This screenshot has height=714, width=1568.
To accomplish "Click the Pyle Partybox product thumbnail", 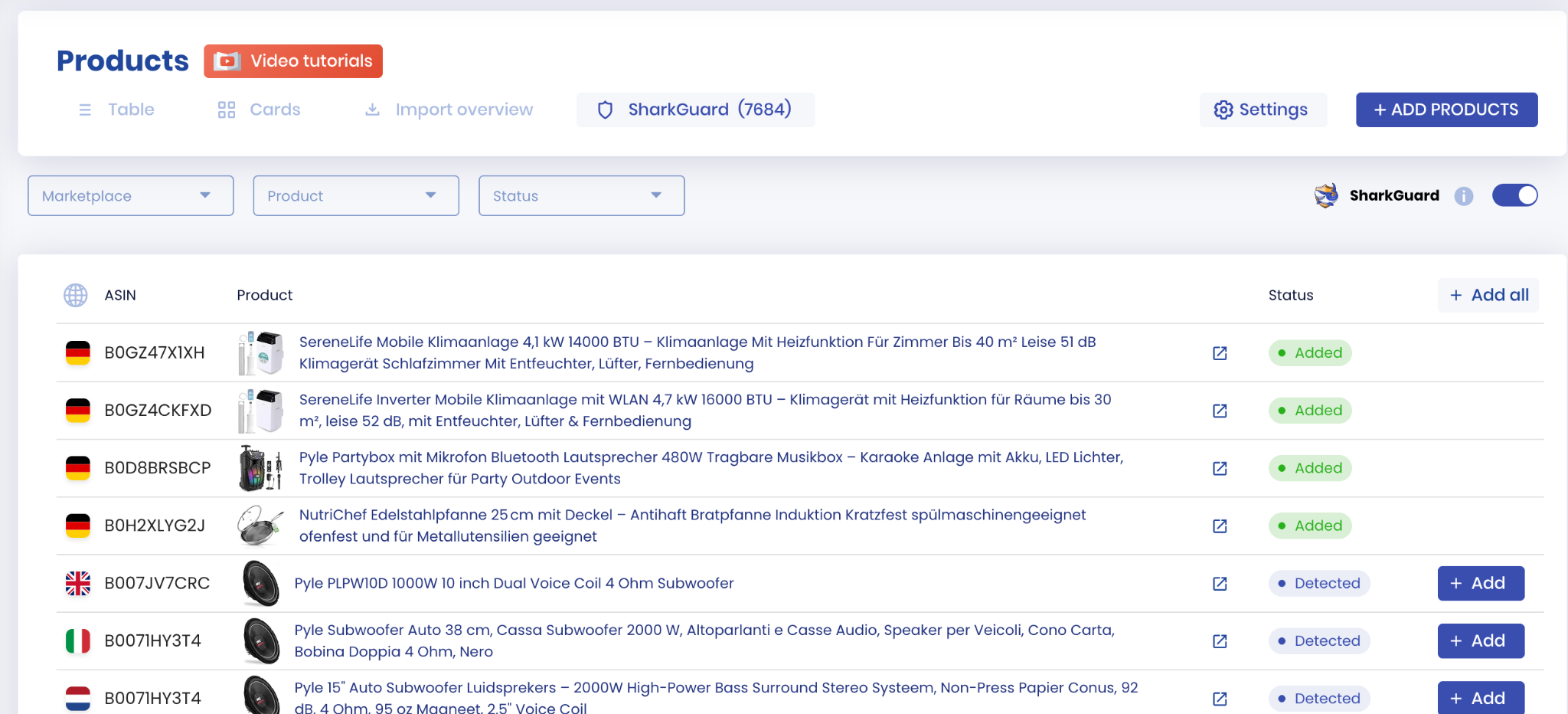I will click(260, 468).
